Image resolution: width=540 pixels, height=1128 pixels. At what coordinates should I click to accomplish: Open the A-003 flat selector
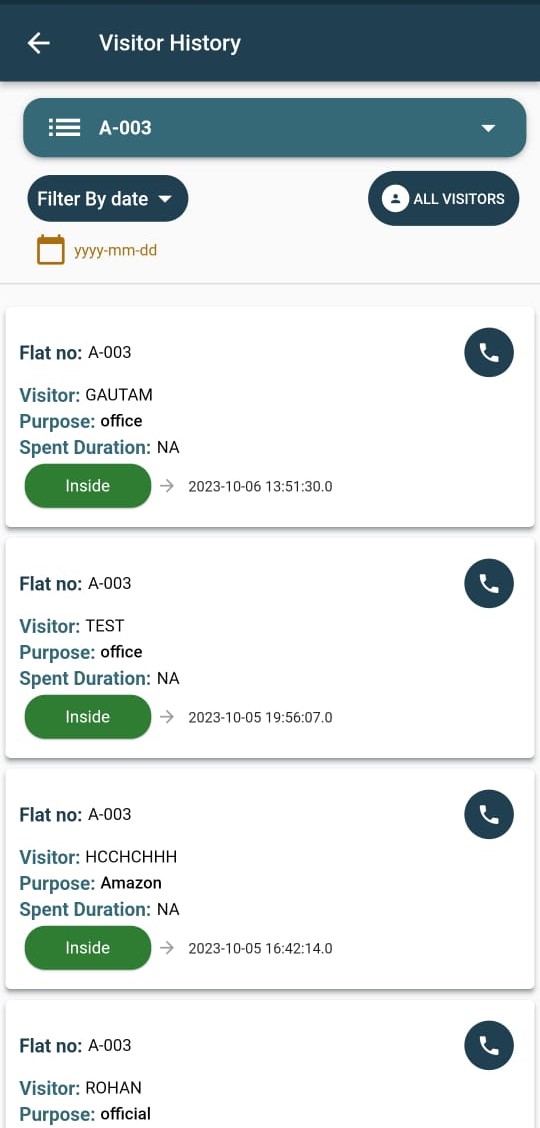coord(275,128)
